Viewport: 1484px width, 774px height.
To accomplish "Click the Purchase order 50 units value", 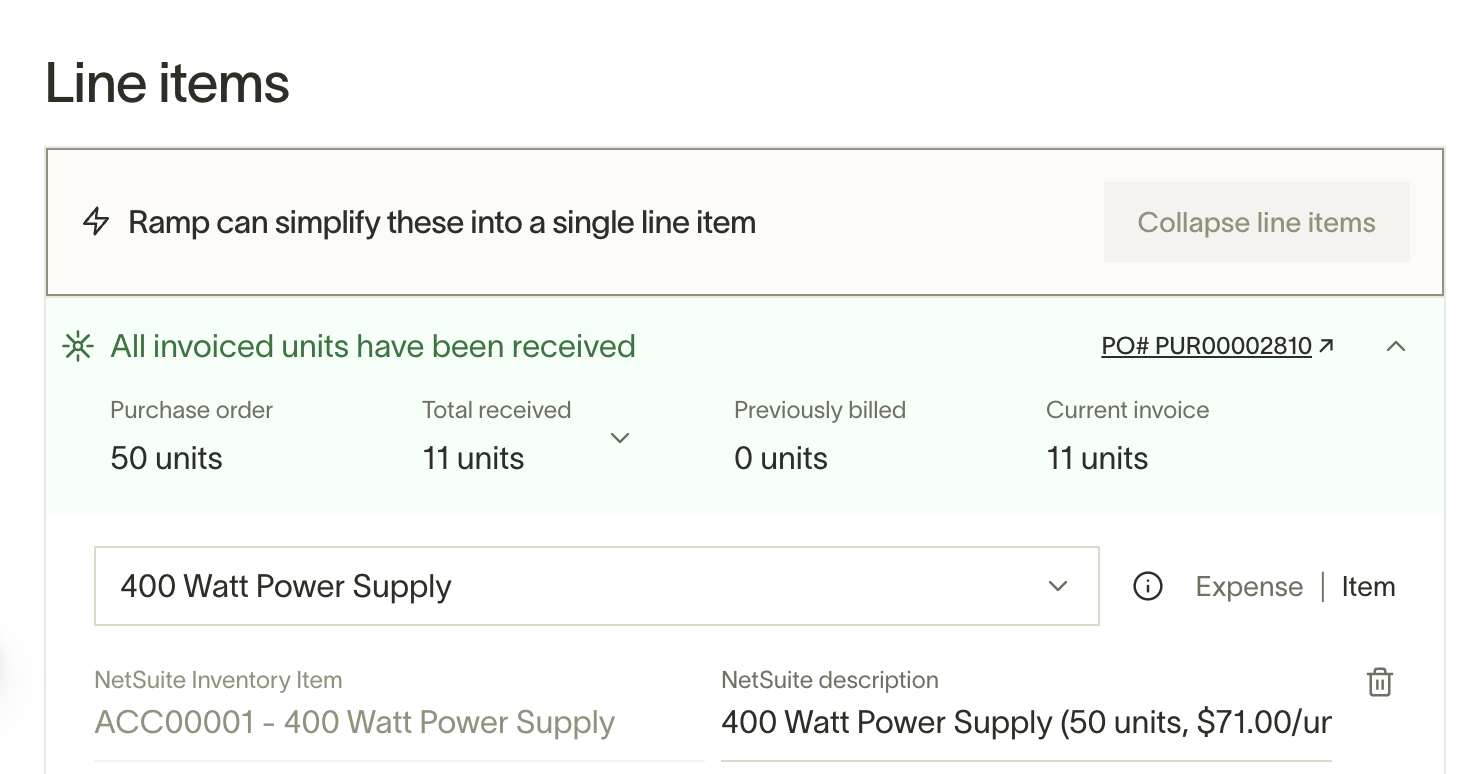I will [166, 459].
